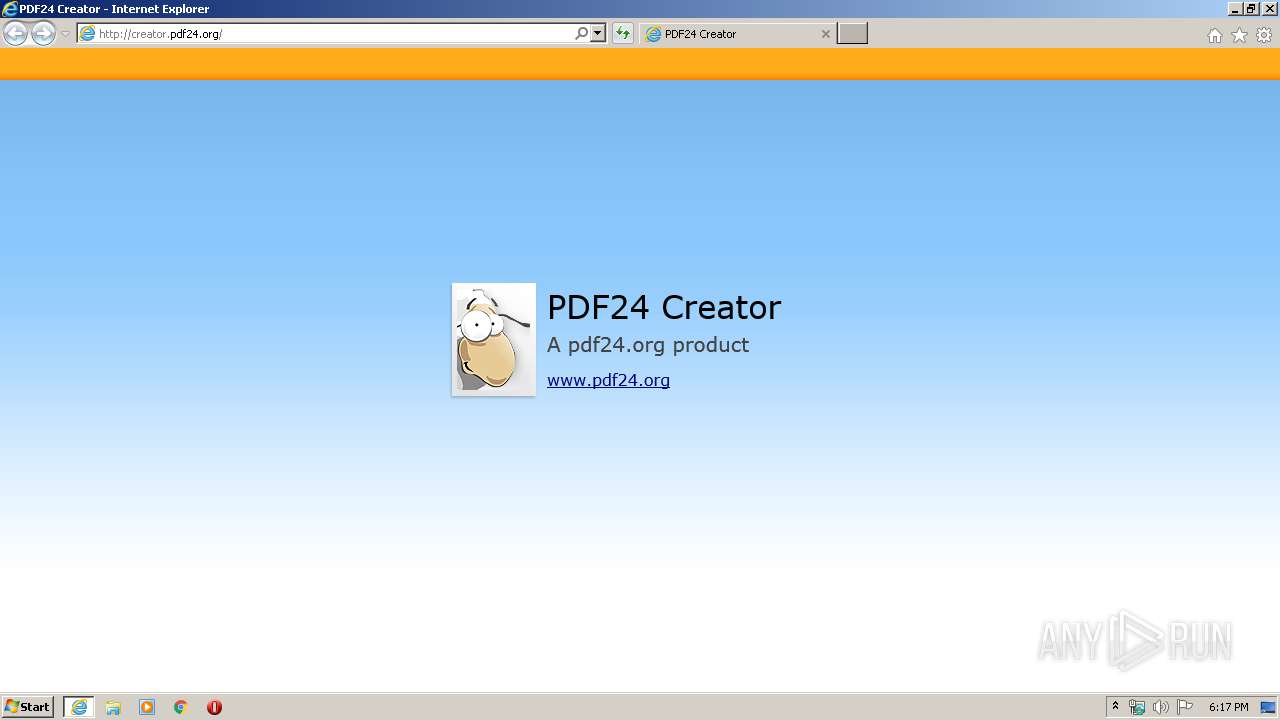Click the green Refresh page icon
This screenshot has width=1280, height=720.
point(623,34)
